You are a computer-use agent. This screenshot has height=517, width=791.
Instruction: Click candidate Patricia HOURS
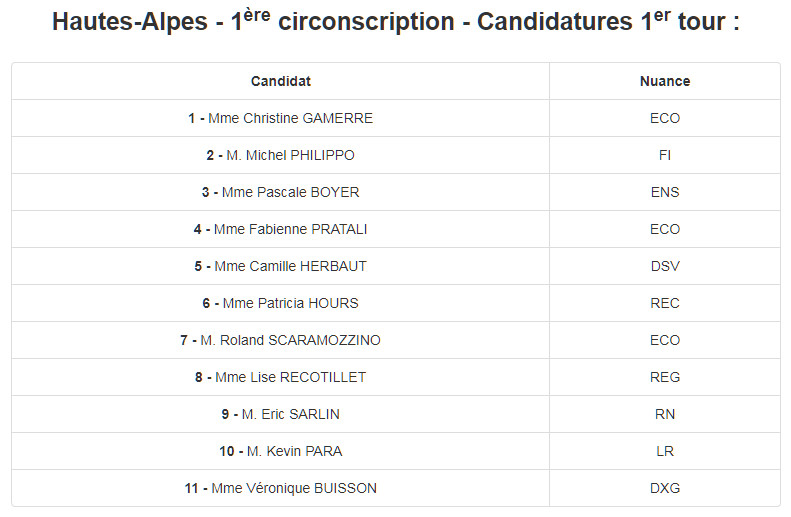click(x=290, y=303)
